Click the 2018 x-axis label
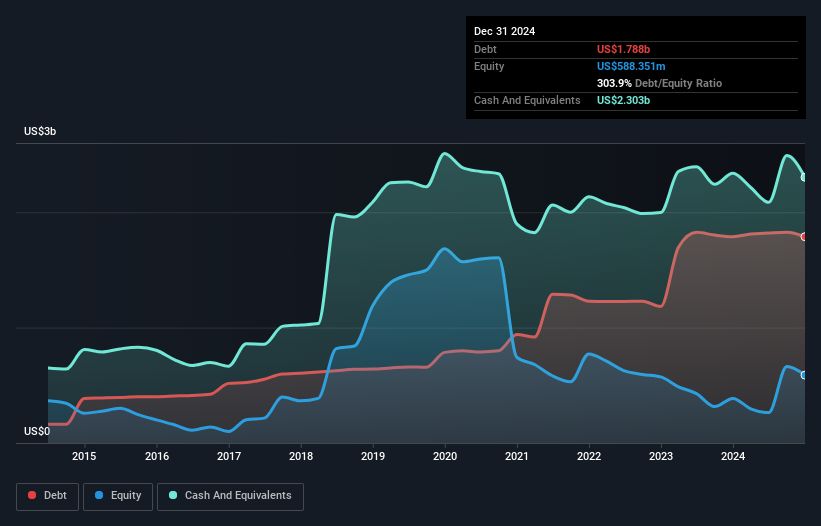Screen dimensions: 821x526 301,456
